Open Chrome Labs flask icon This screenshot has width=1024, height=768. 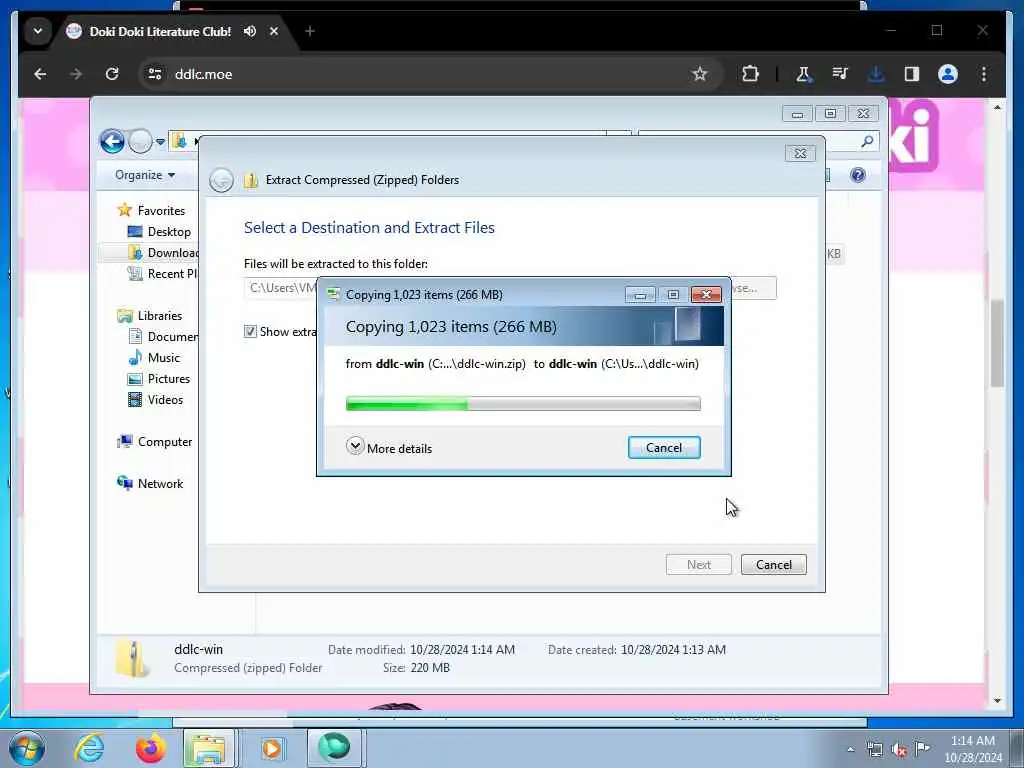(x=803, y=74)
